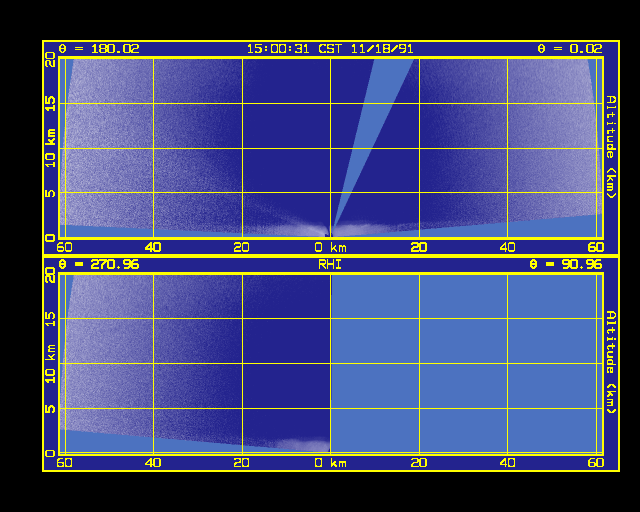Click lower panel's 0 altitude tick label
This screenshot has width=640, height=512.
pos(50,453)
